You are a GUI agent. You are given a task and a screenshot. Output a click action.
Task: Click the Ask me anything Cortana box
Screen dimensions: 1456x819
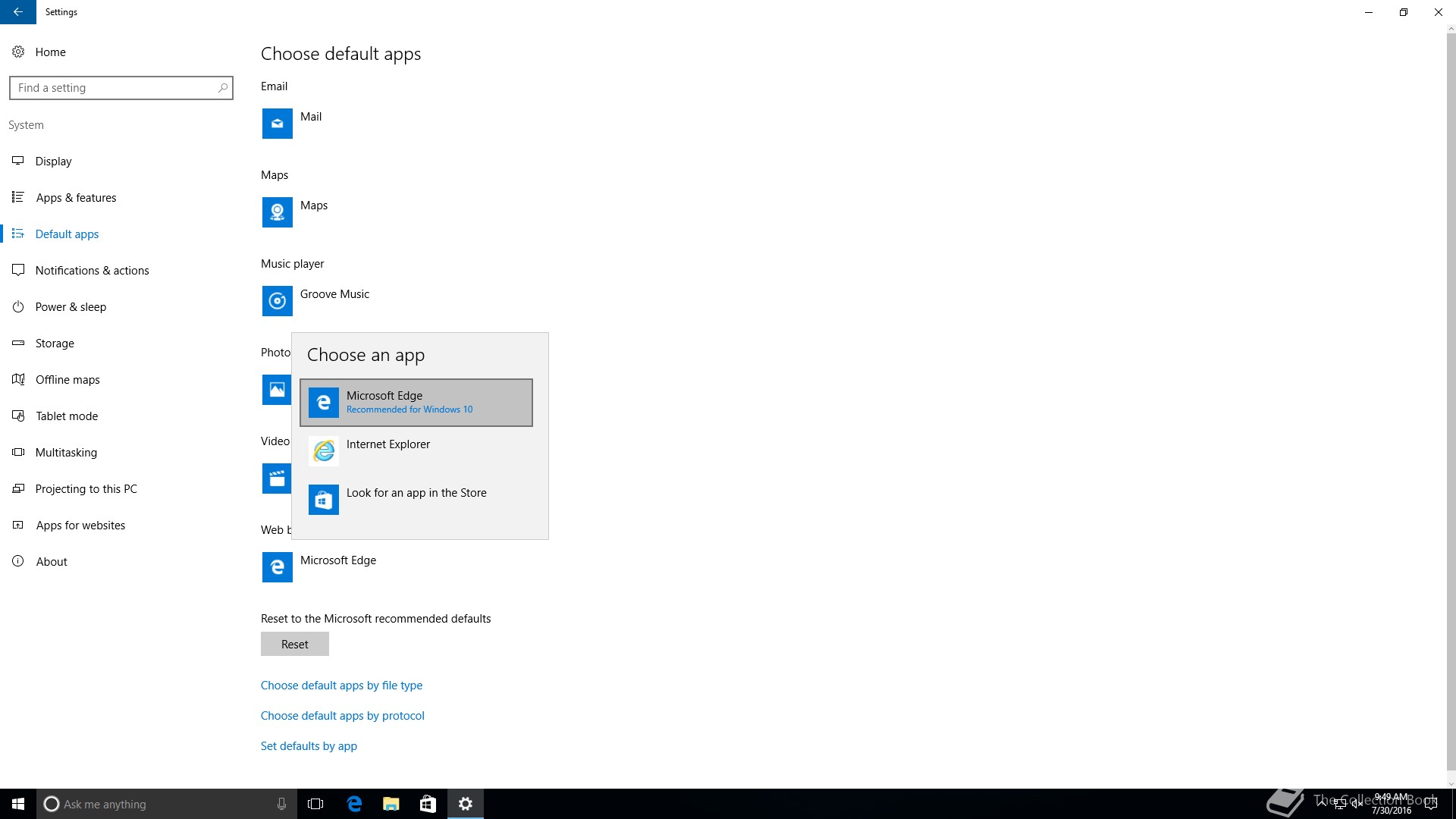[x=167, y=804]
